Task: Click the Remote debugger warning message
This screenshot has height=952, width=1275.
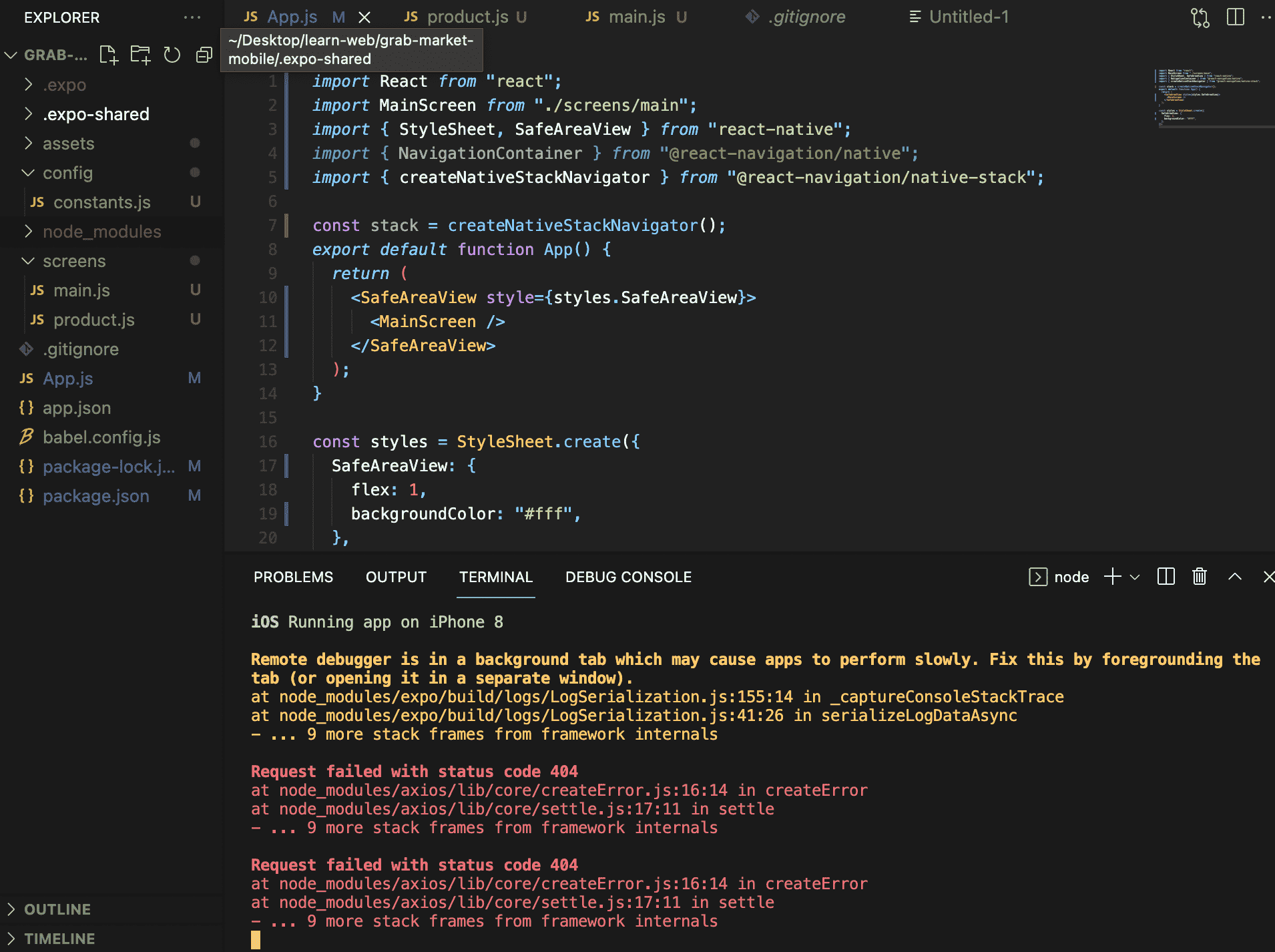Action: (756, 669)
